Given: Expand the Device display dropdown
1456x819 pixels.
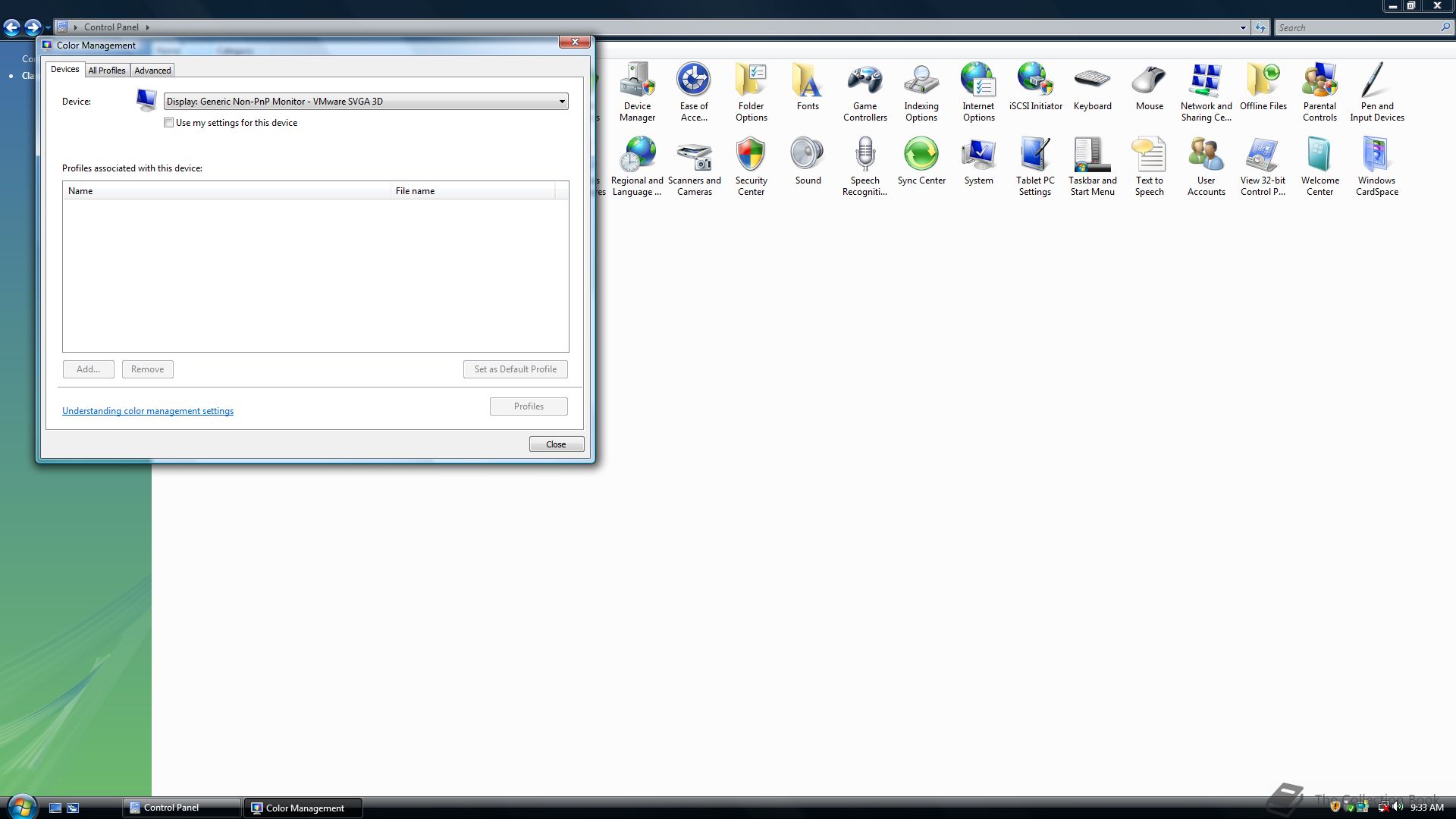Looking at the screenshot, I should [561, 102].
